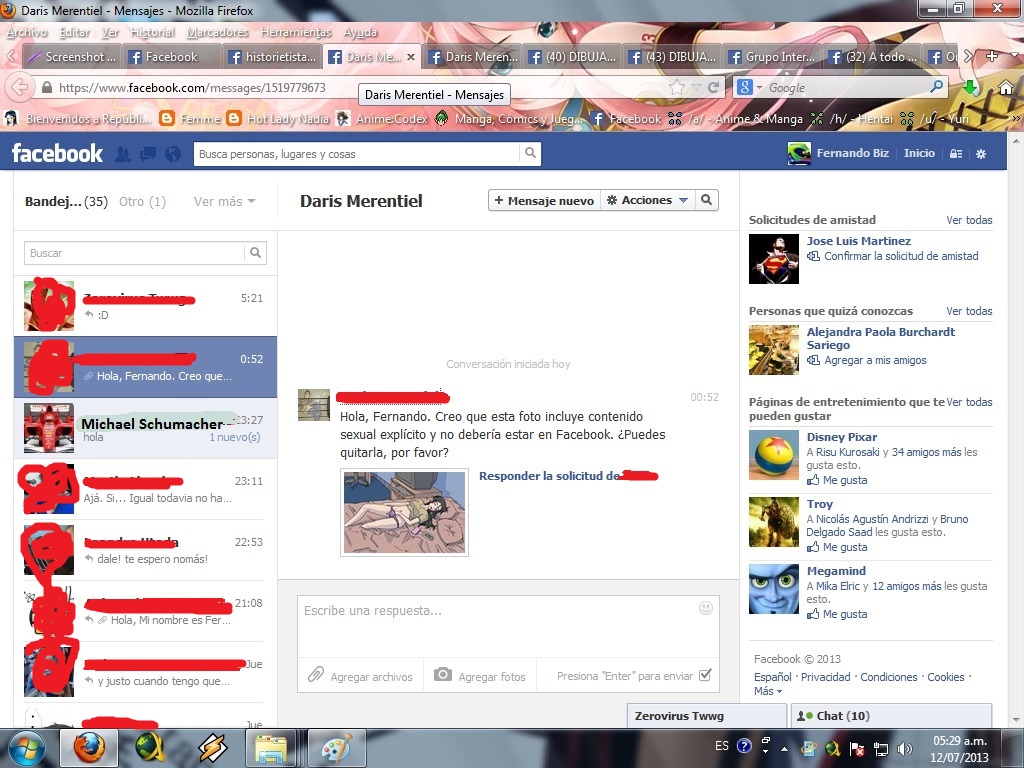Click Agregar archivos button

360,677
